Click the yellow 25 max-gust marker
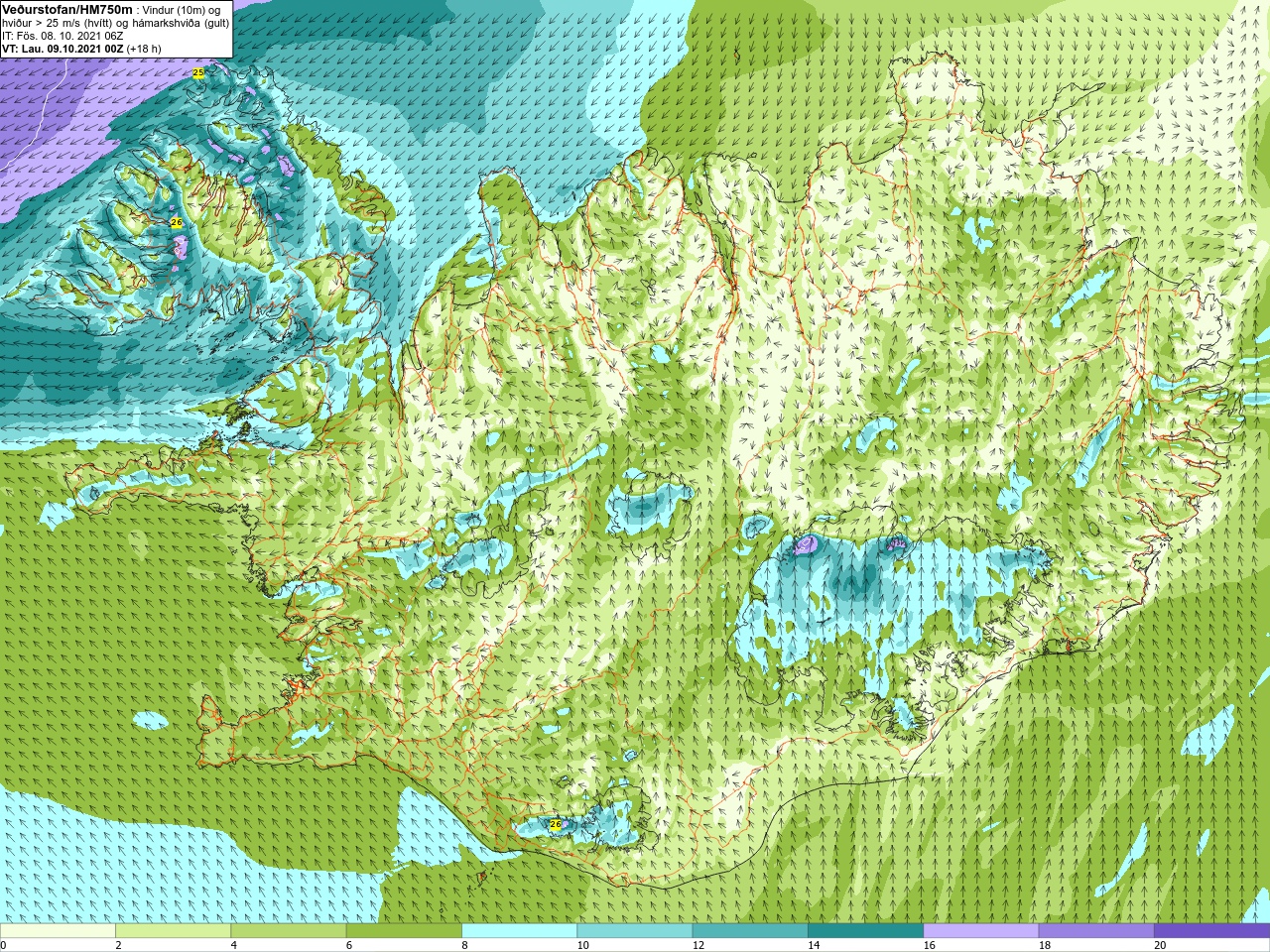1270x952 pixels. pos(198,73)
